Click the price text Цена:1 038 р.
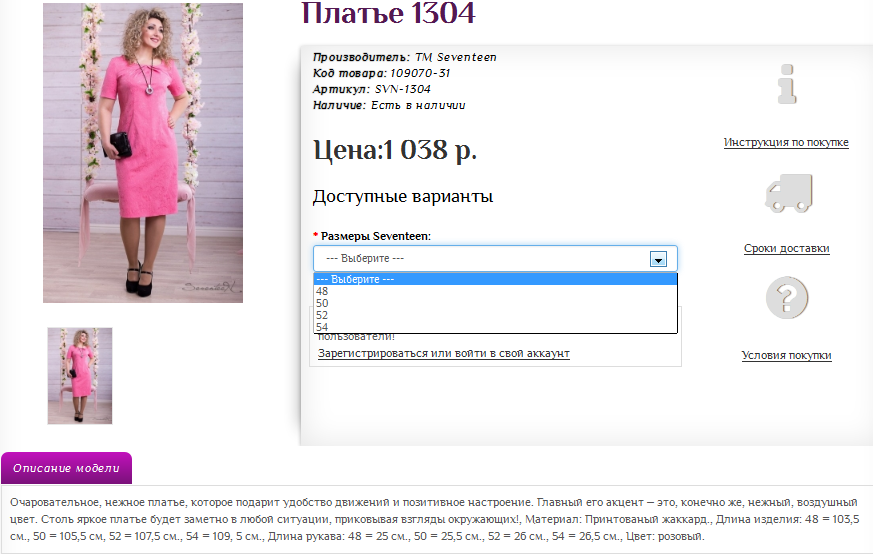The image size is (873, 554). coord(395,150)
